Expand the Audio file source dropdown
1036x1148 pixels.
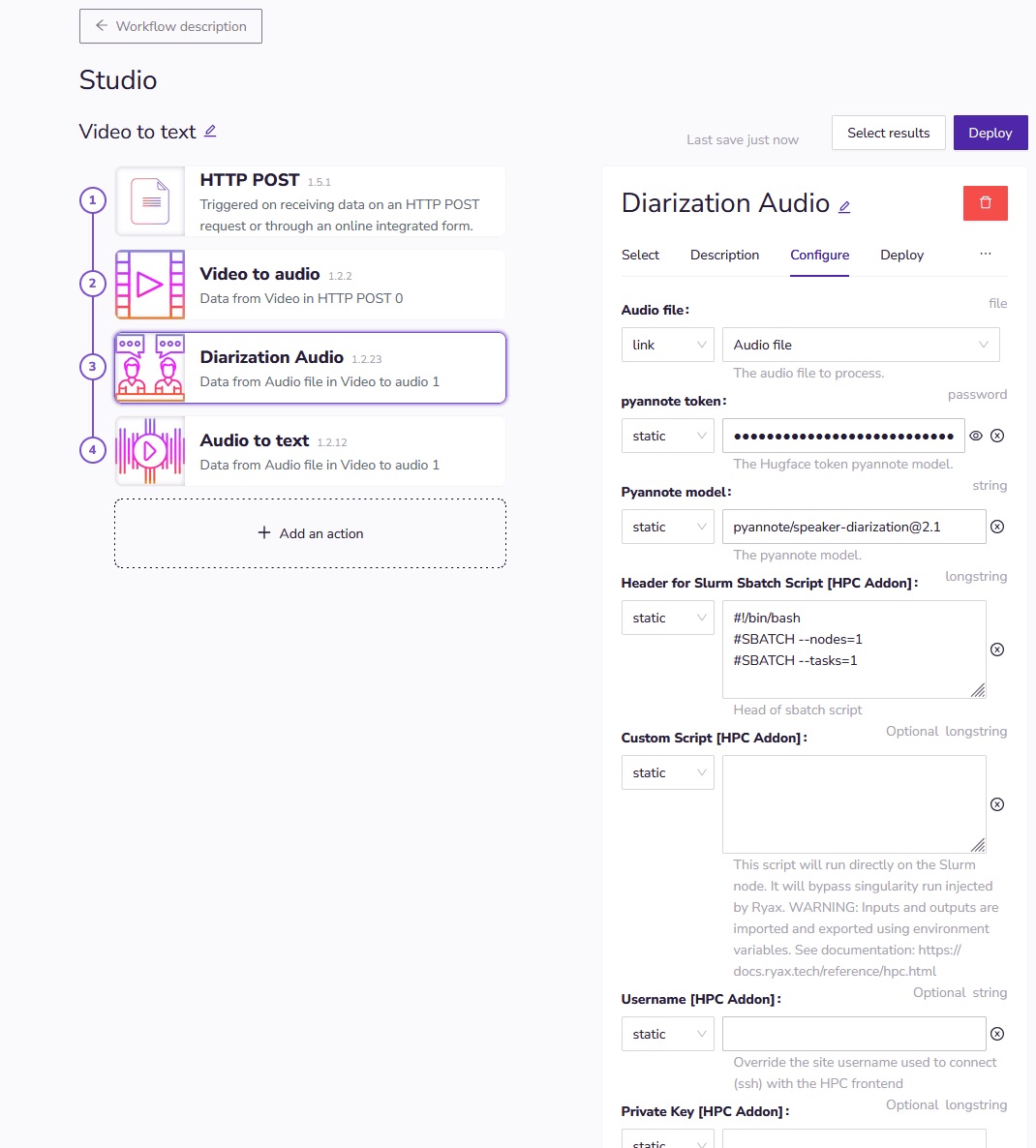(860, 345)
